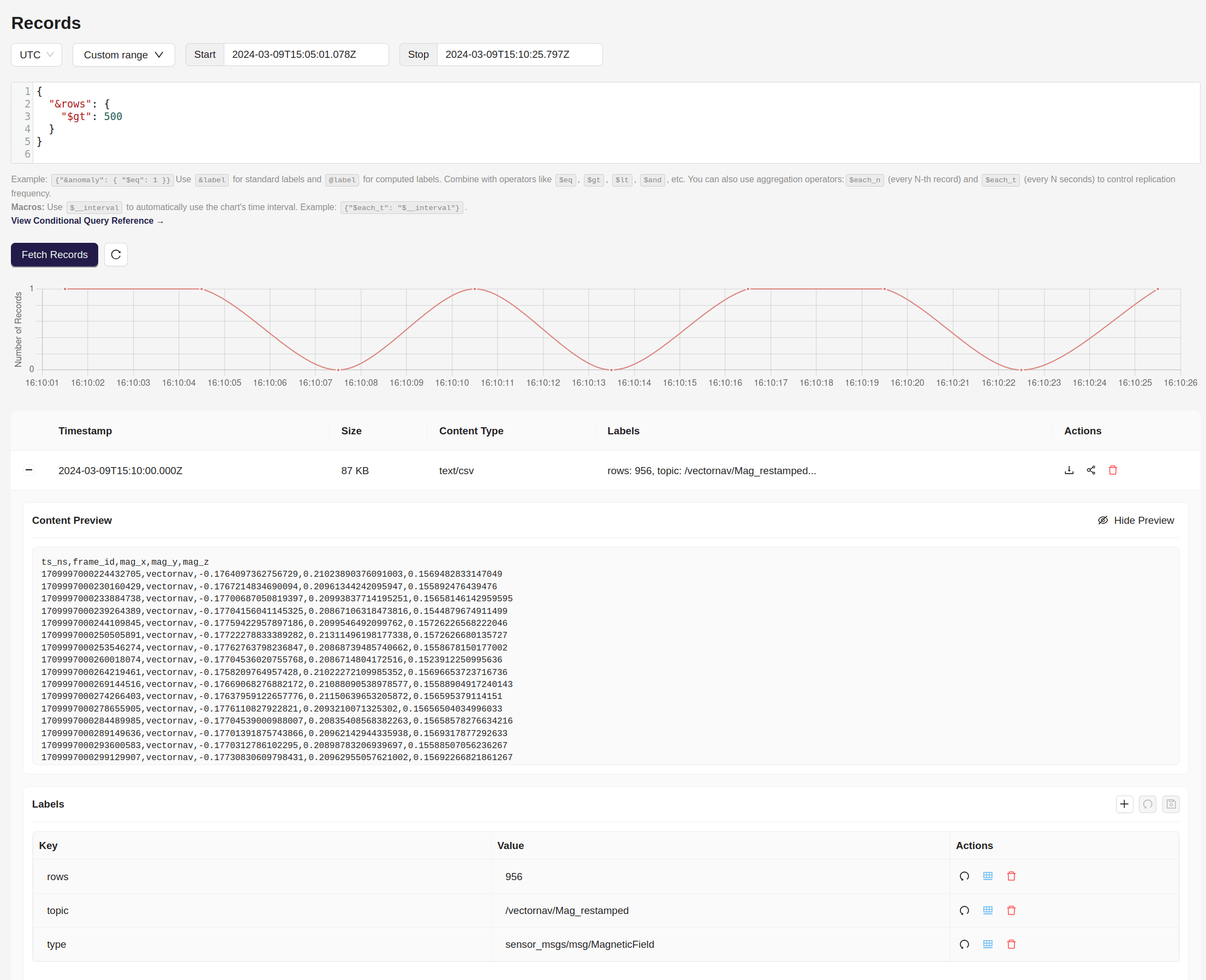Screen dimensions: 1206x980
Task: Open the UTC timezone dropdown
Action: [x=36, y=55]
